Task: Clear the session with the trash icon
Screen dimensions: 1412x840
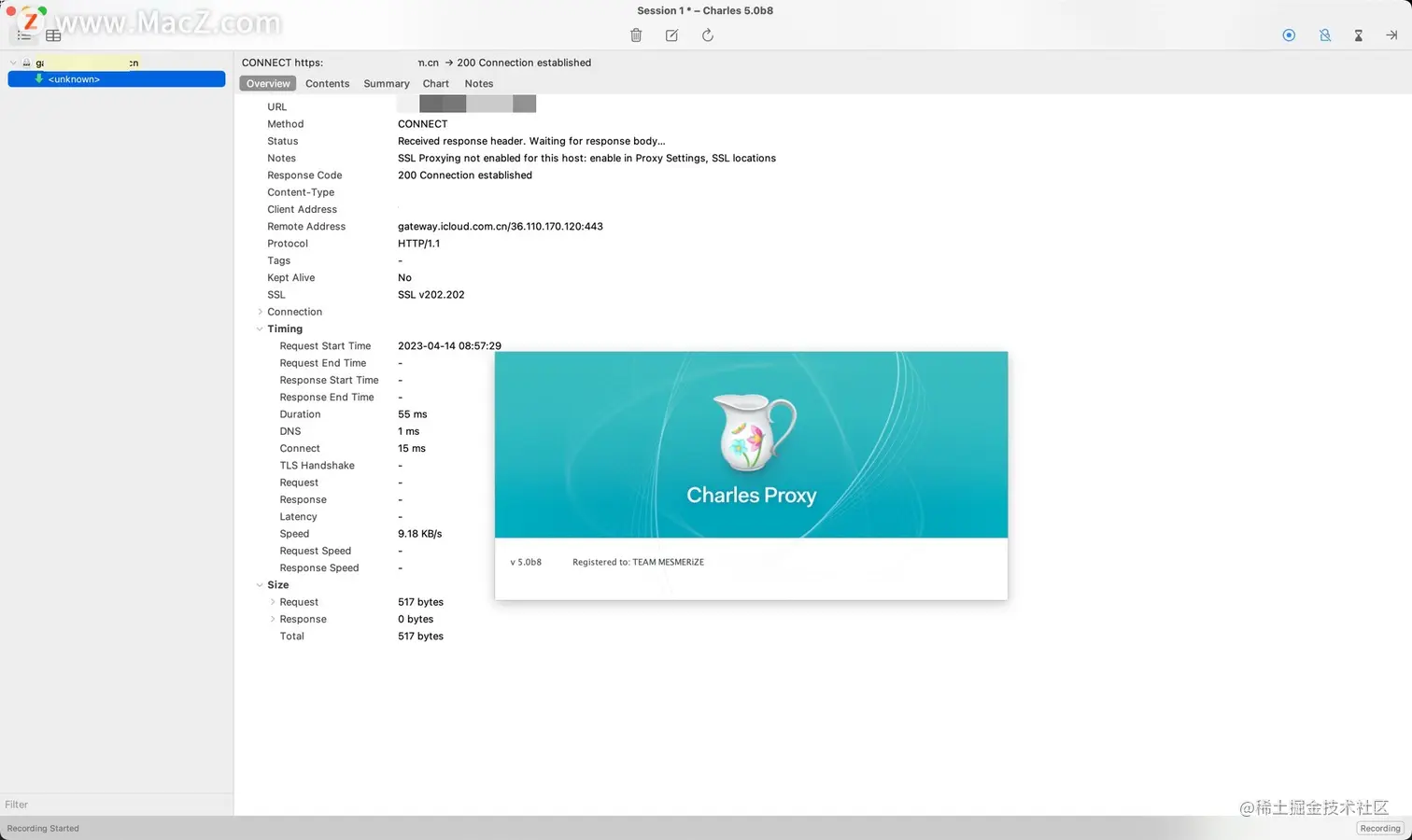Action: coord(636,35)
